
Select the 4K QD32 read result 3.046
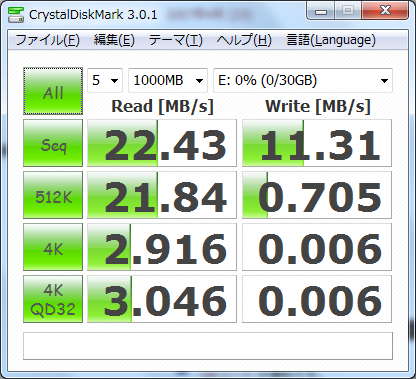pyautogui.click(x=162, y=299)
